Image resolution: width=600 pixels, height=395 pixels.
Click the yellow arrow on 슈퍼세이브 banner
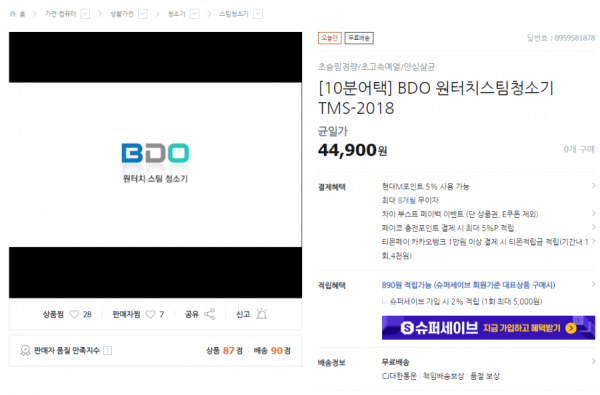click(x=571, y=328)
